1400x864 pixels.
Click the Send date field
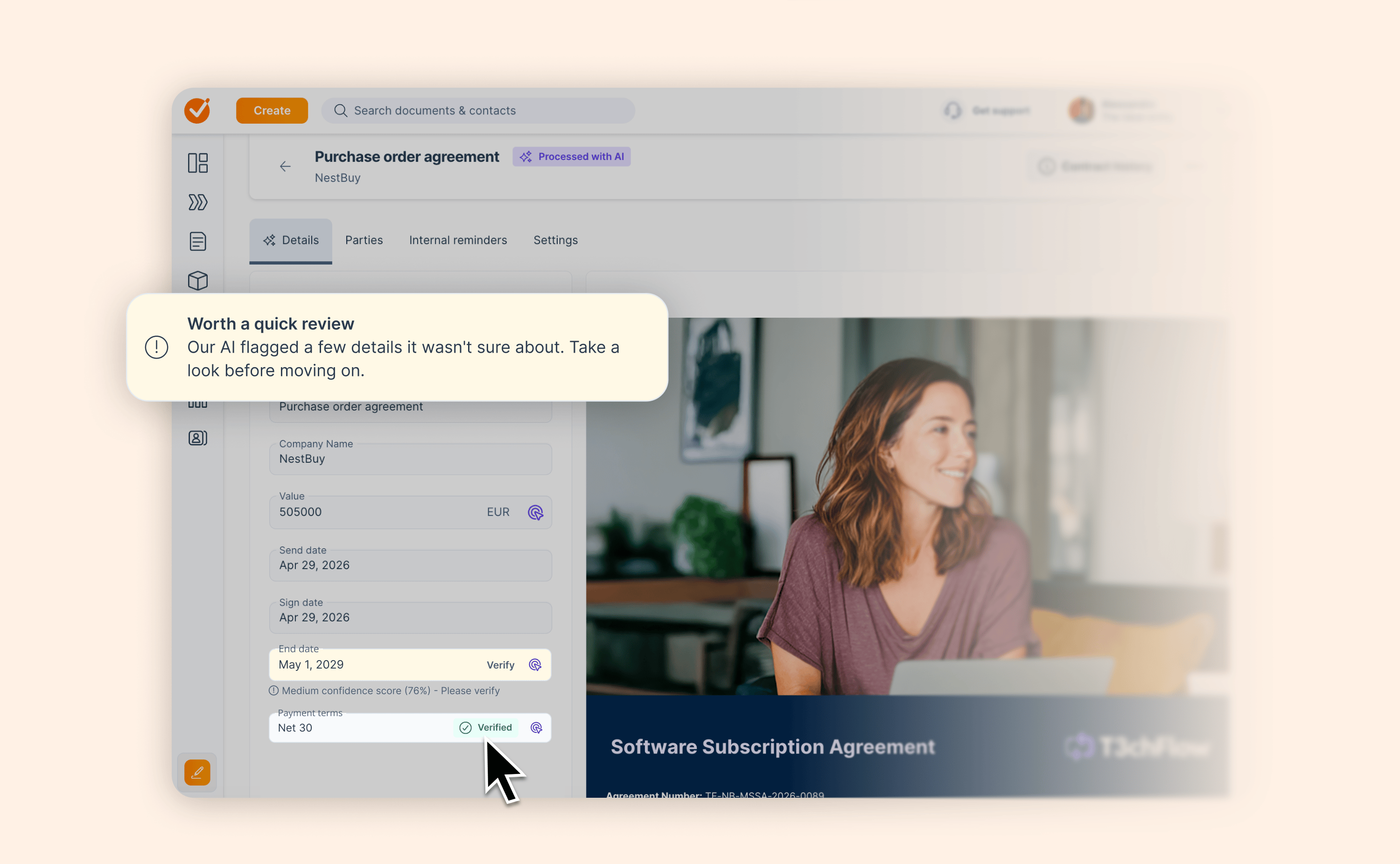(410, 565)
